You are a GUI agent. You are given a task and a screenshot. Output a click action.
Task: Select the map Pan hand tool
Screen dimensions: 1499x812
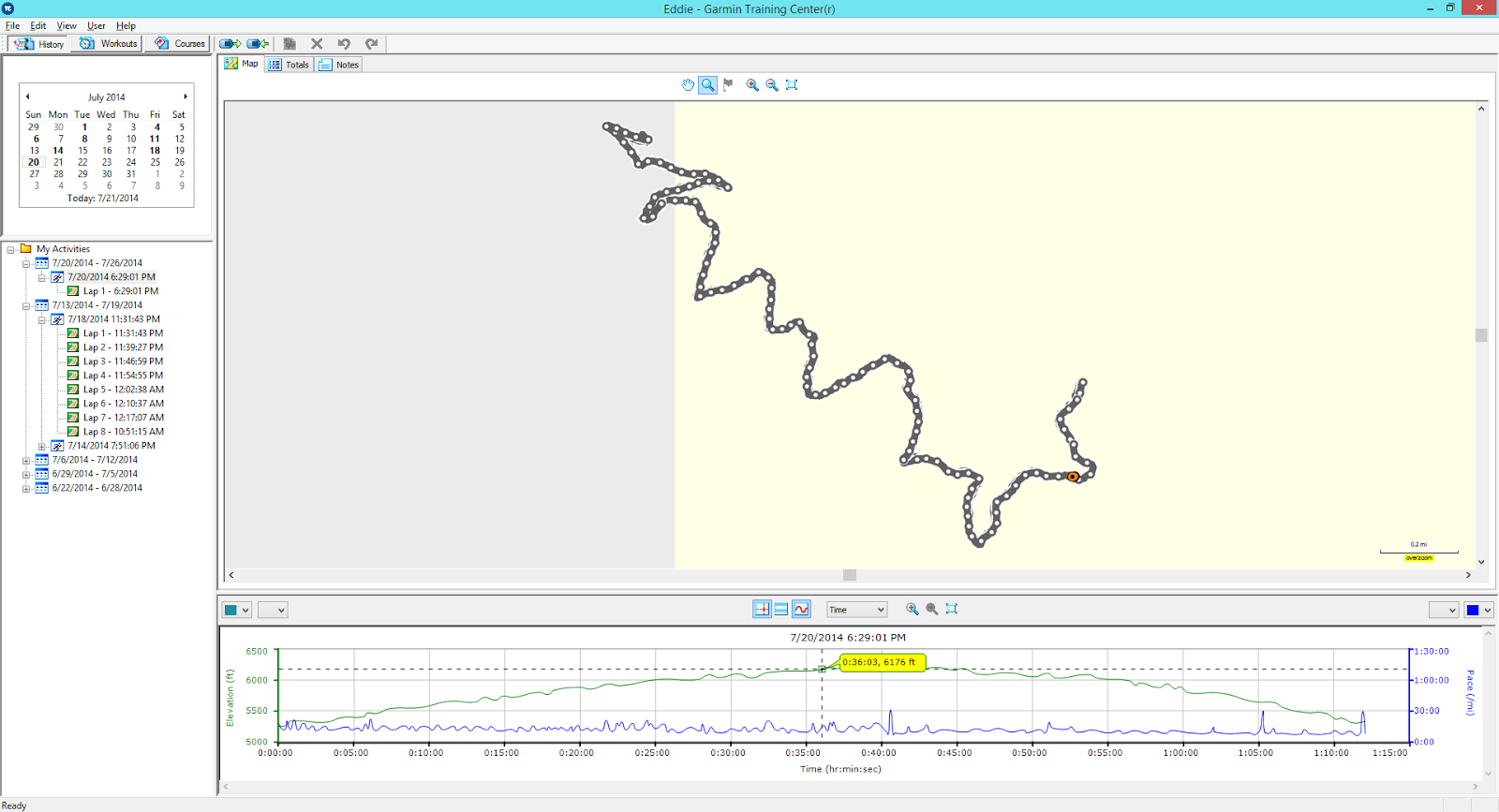click(x=688, y=85)
